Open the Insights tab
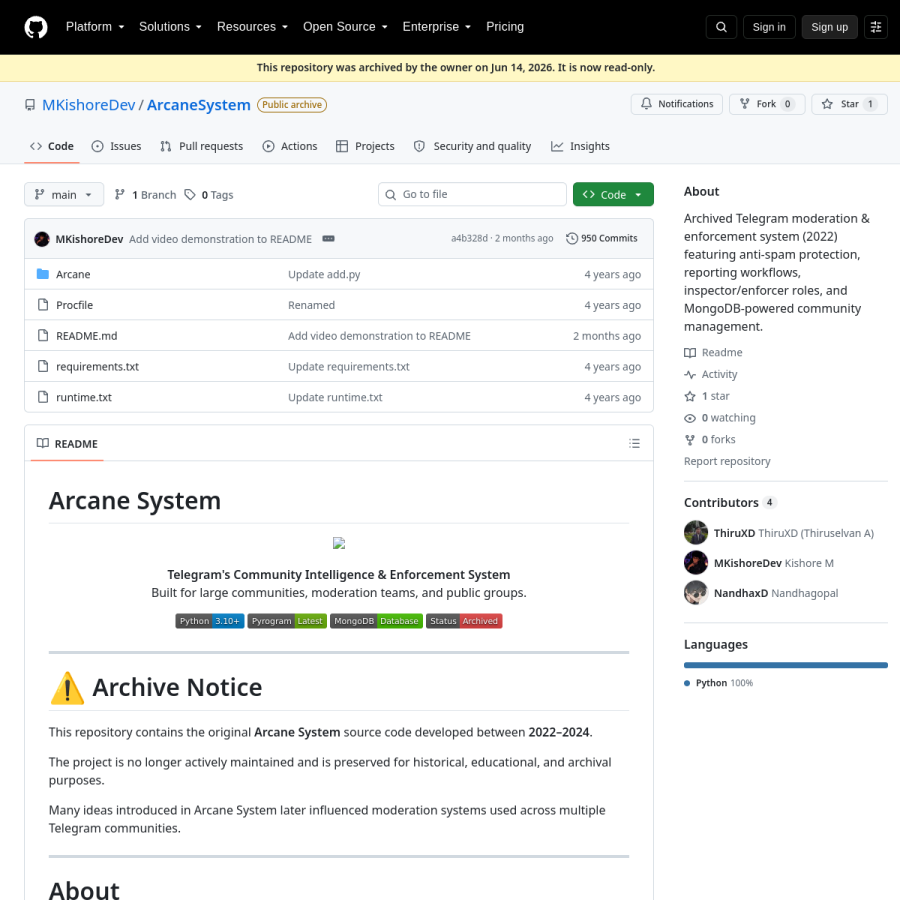900x900 pixels. (580, 146)
